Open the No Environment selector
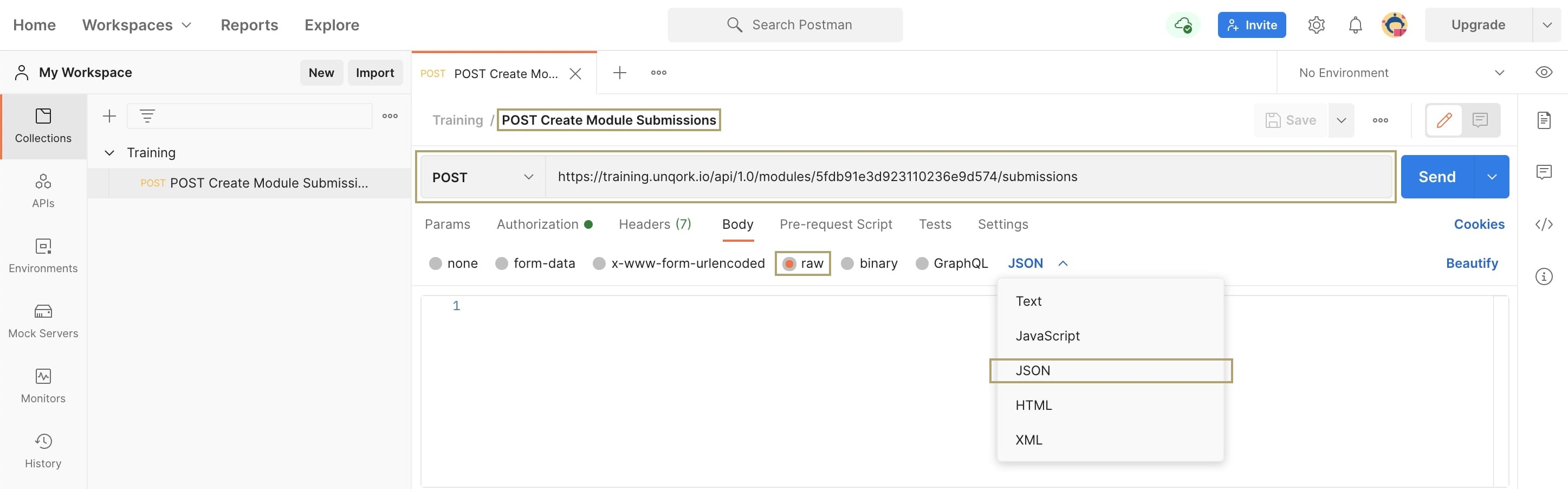The height and width of the screenshot is (489, 1568). tap(1402, 73)
